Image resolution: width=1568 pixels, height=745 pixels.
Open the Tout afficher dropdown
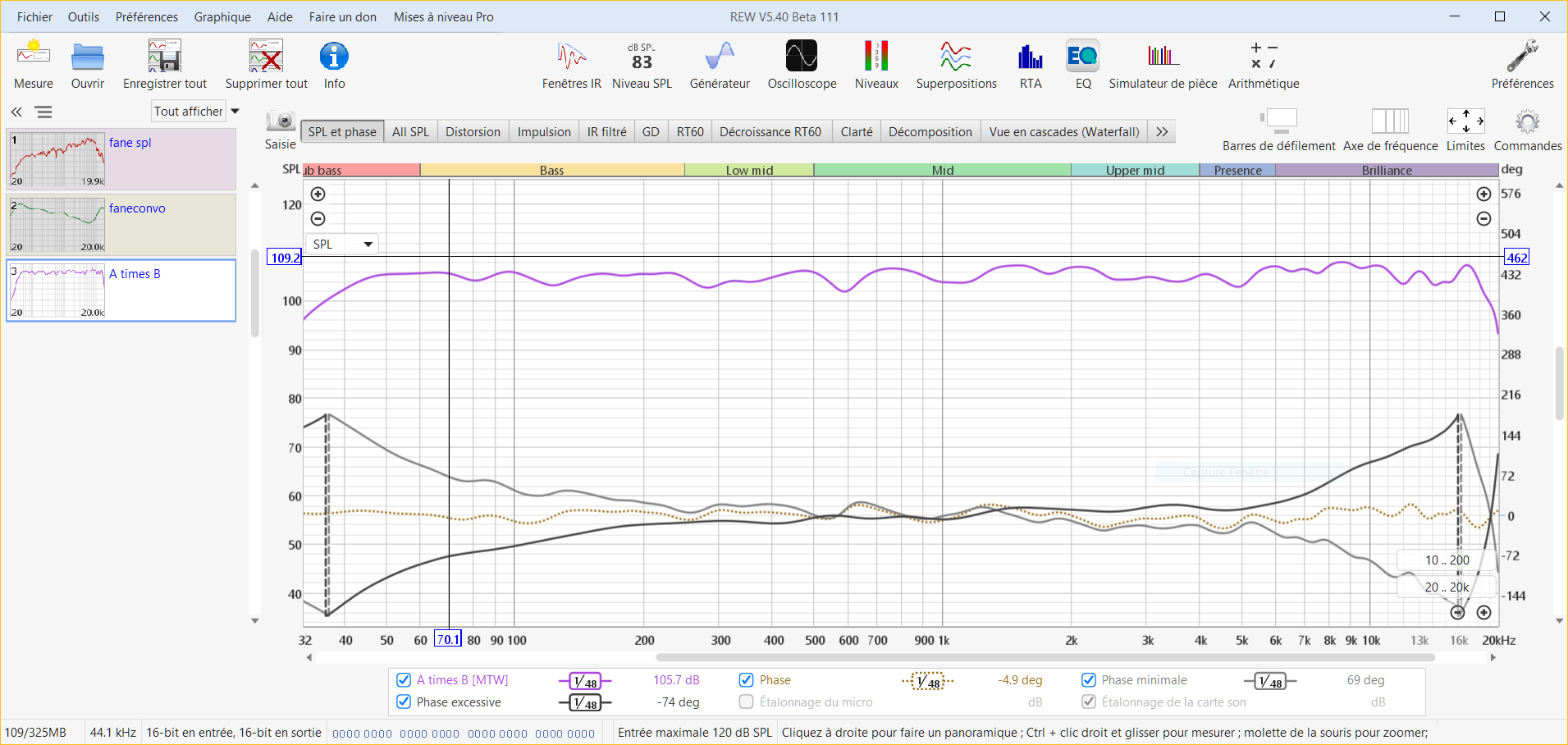point(197,112)
